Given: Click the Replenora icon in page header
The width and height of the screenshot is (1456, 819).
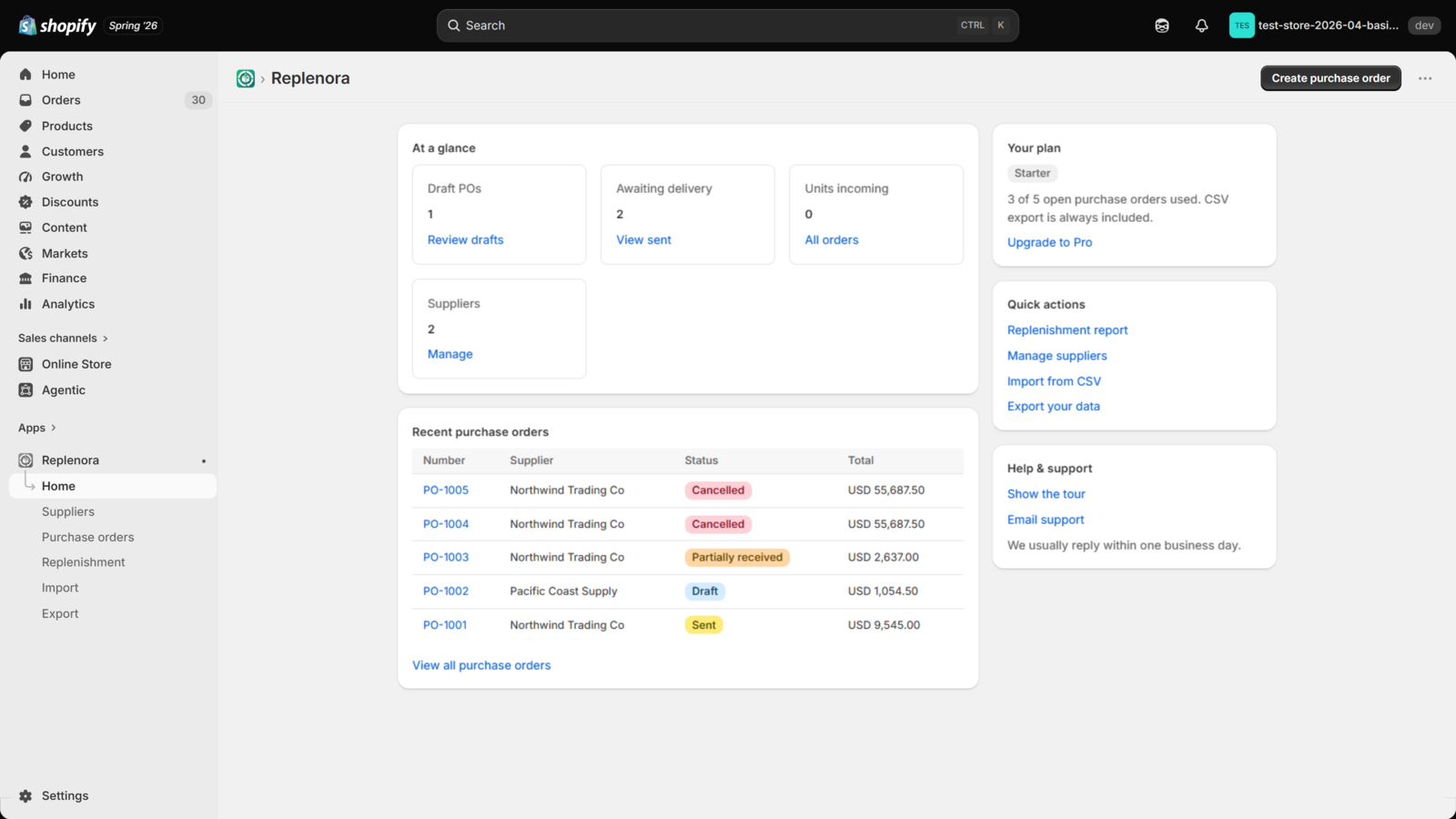Looking at the screenshot, I should click(246, 78).
